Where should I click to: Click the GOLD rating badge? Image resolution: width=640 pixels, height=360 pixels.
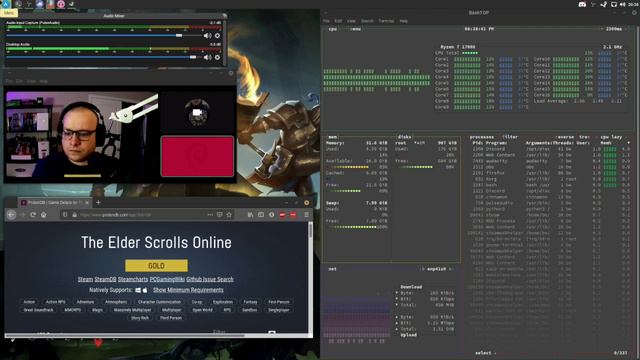(156, 266)
